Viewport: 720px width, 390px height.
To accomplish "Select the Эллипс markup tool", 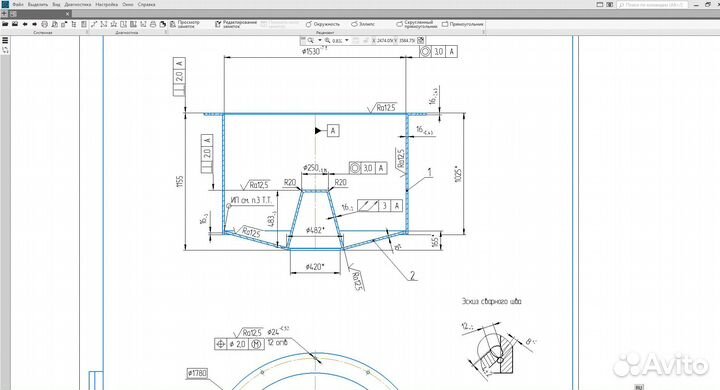I will click(363, 24).
